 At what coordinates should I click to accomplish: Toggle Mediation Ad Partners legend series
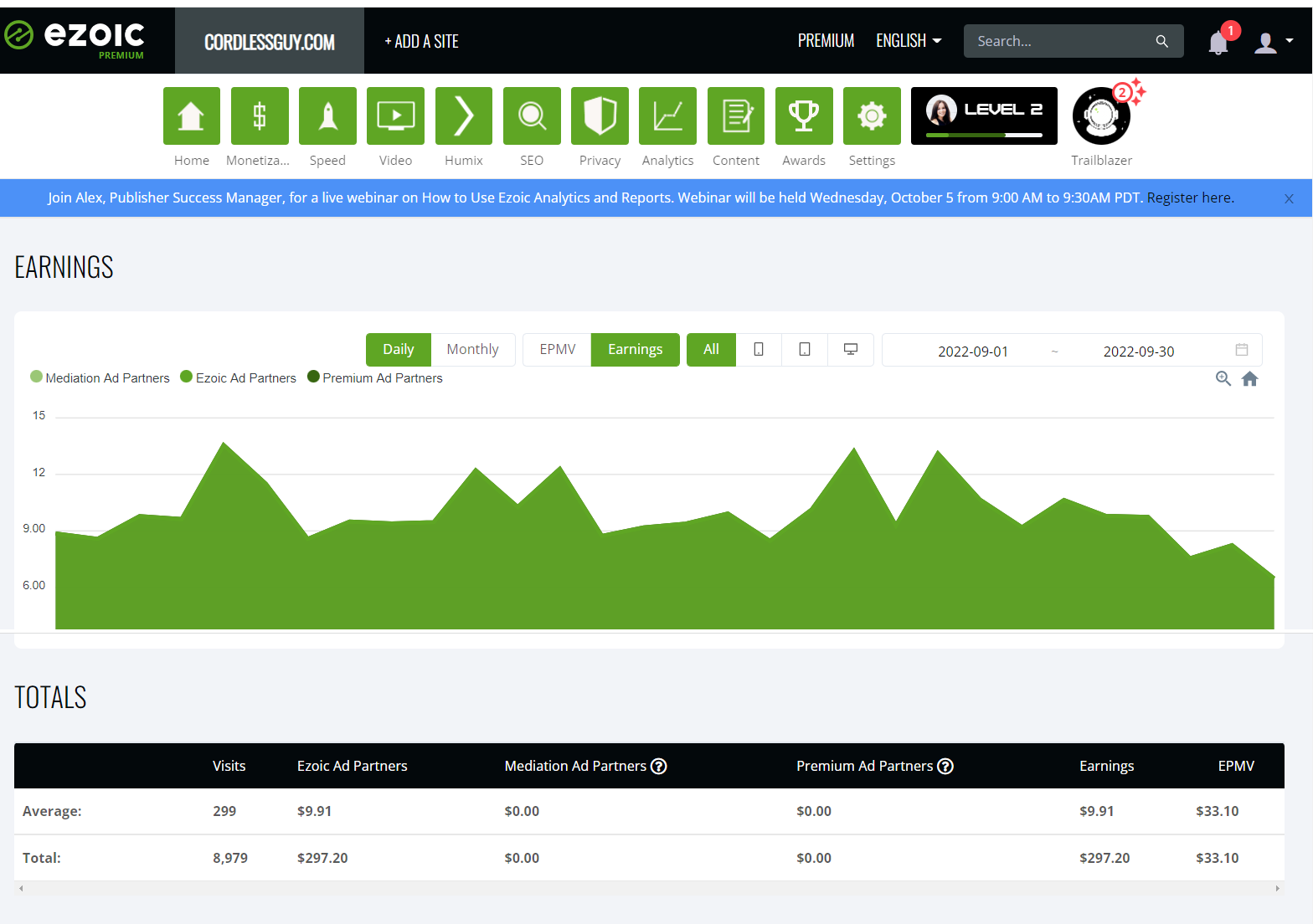click(100, 377)
